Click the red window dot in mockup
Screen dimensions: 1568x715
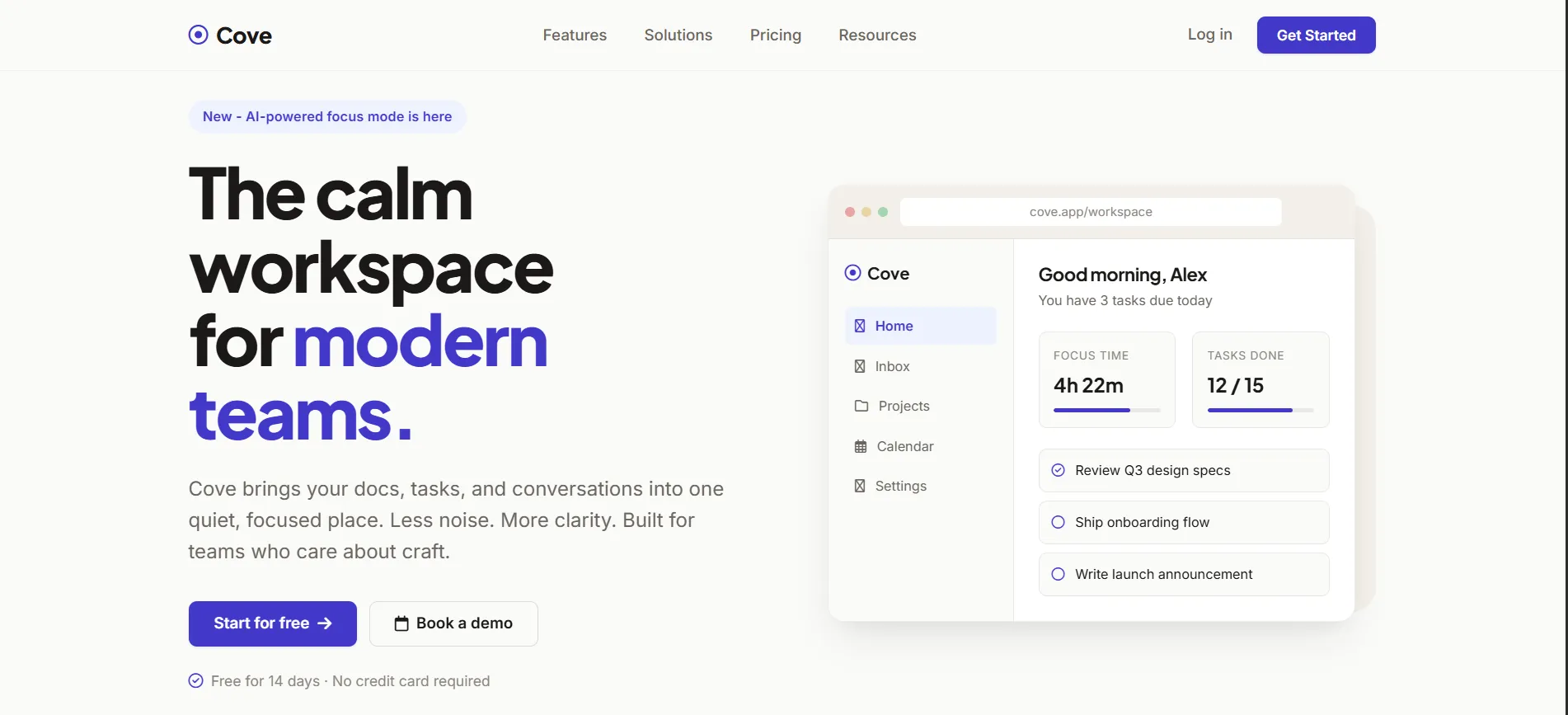(850, 212)
